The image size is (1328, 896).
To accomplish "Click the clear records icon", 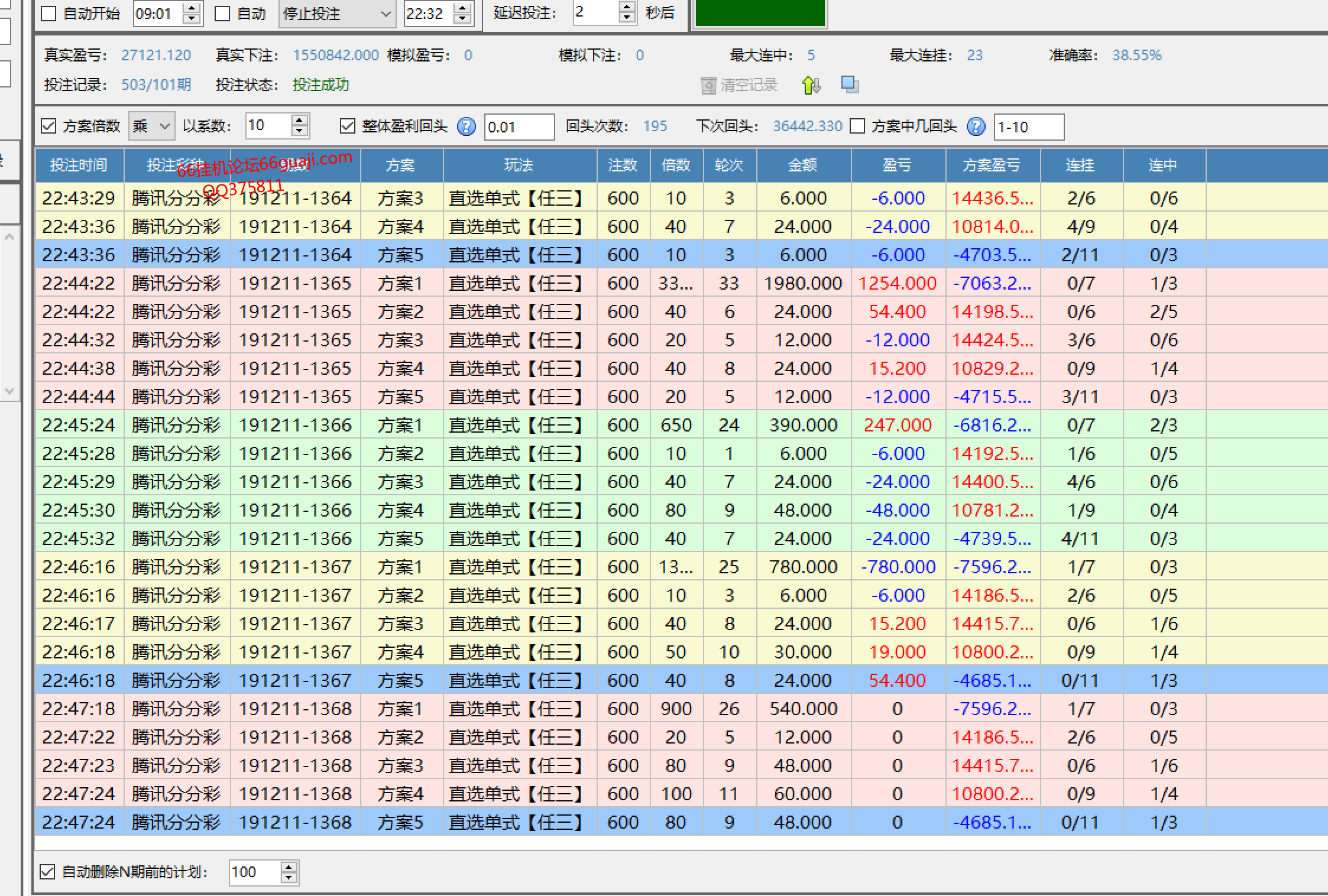I will pyautogui.click(x=708, y=86).
